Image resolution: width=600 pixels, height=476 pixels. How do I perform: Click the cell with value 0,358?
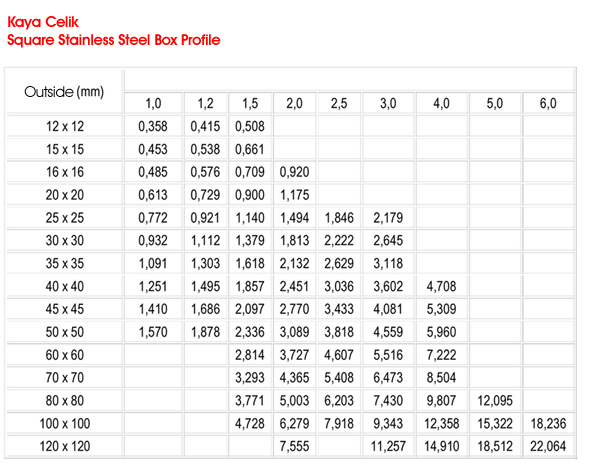[153, 126]
